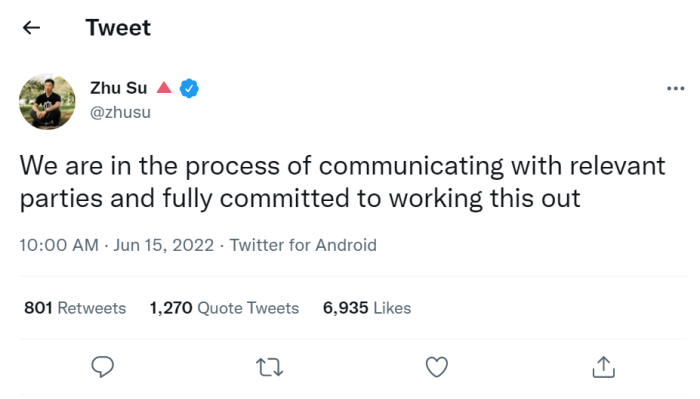Open the Zhu Su display name
Image resolution: width=700 pixels, height=399 pixels.
click(118, 88)
